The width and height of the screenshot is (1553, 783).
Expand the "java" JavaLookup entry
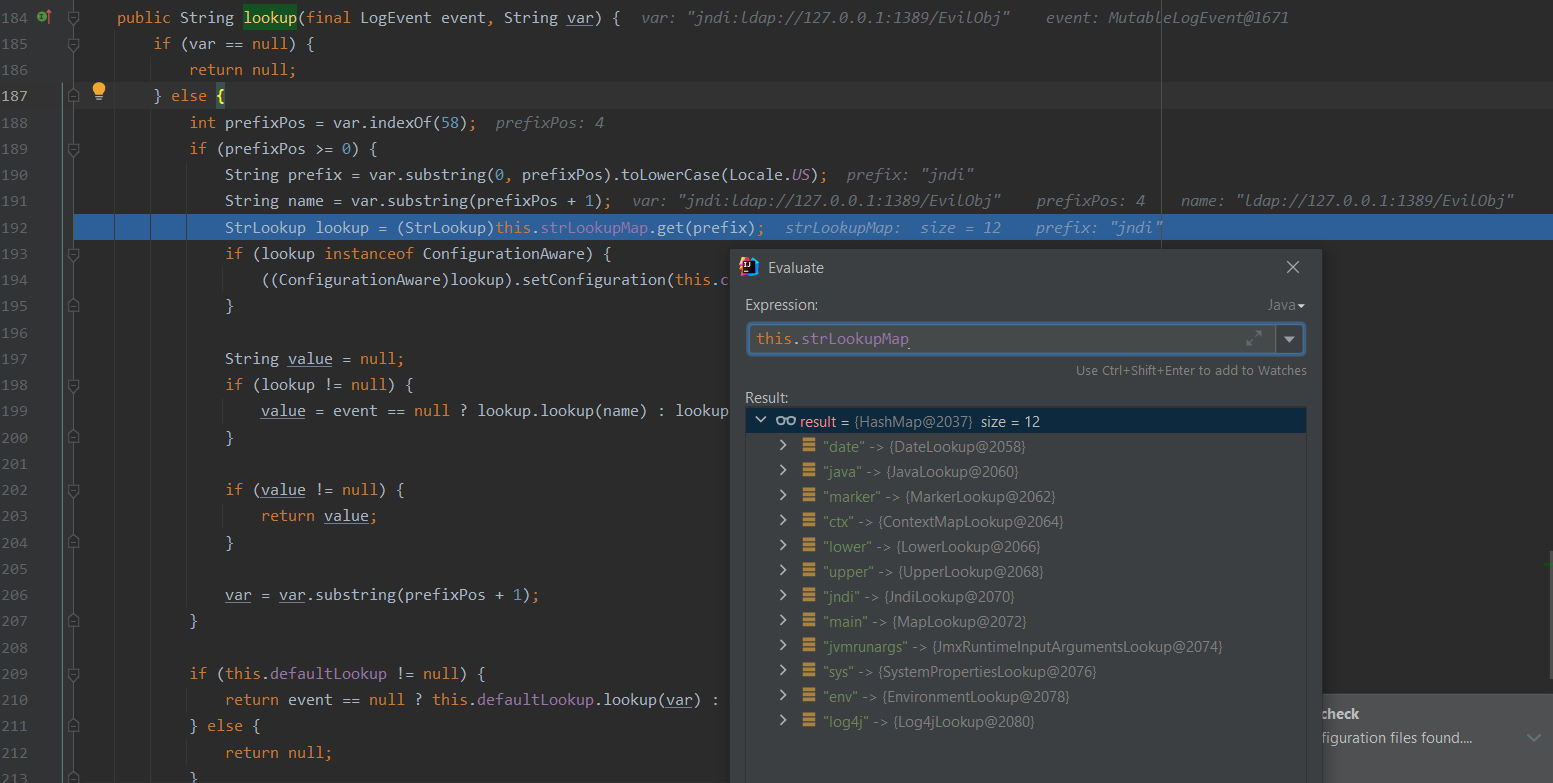[x=783, y=471]
